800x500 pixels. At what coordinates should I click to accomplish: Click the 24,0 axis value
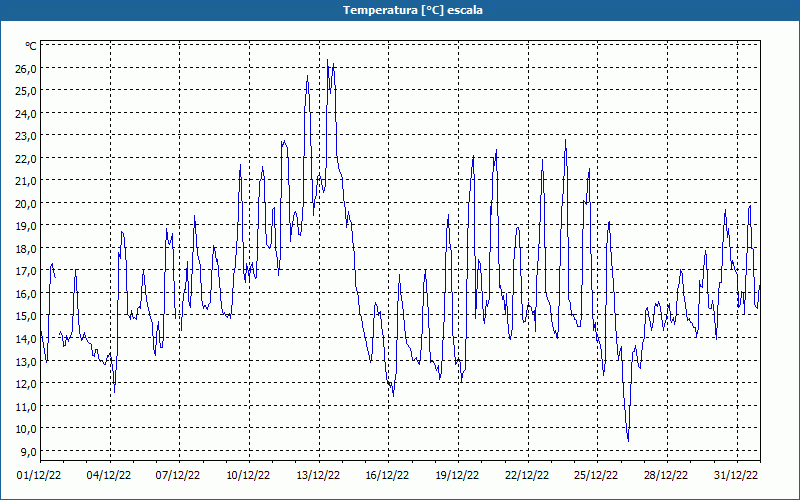[x=26, y=113]
